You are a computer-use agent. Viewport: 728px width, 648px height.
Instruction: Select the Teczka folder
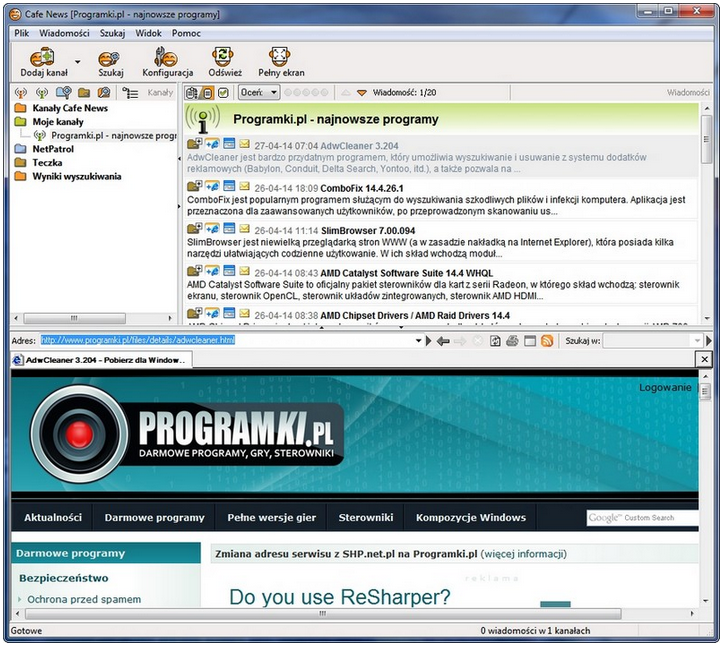tap(47, 163)
